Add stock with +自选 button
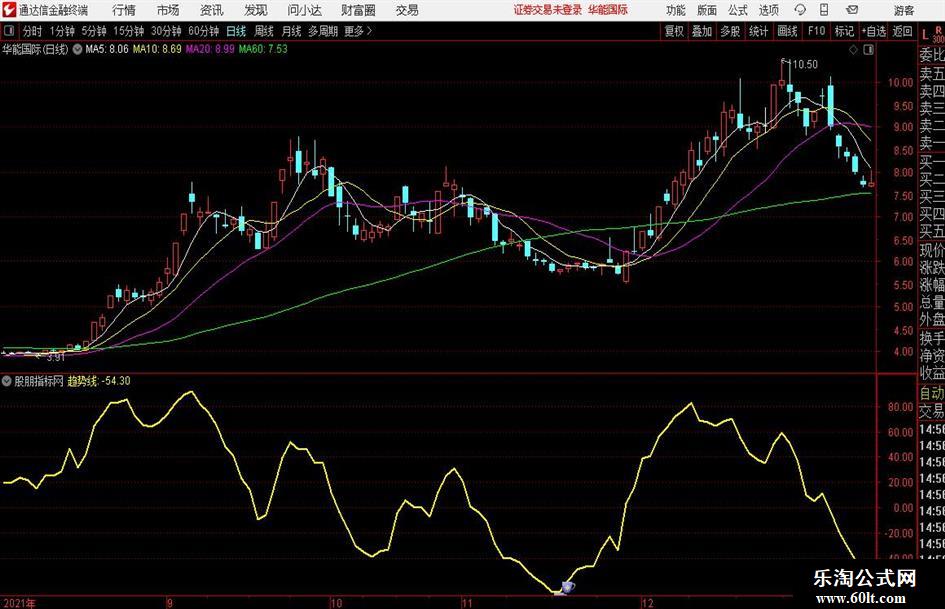Screen dimensions: 945x609 pos(874,31)
